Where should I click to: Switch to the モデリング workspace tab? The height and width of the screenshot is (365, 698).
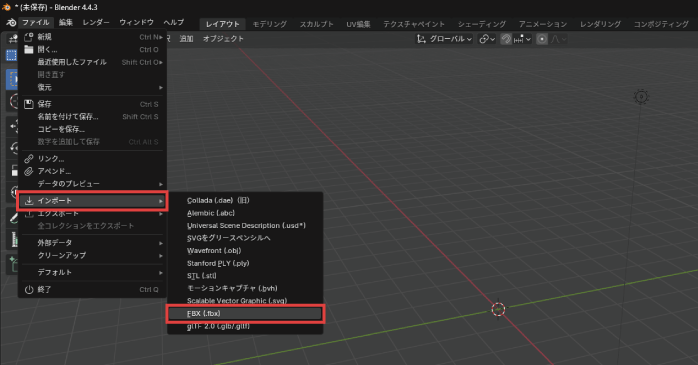[x=270, y=24]
